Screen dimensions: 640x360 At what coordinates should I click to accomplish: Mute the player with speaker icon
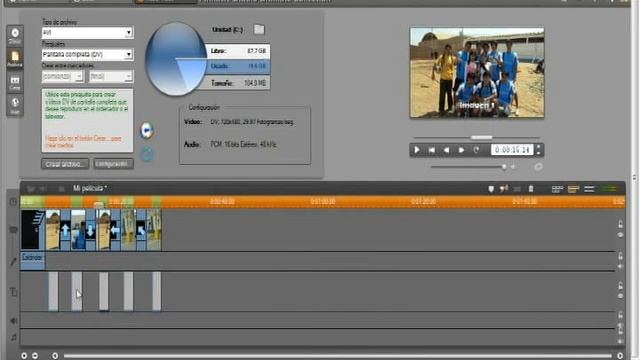pos(513,167)
